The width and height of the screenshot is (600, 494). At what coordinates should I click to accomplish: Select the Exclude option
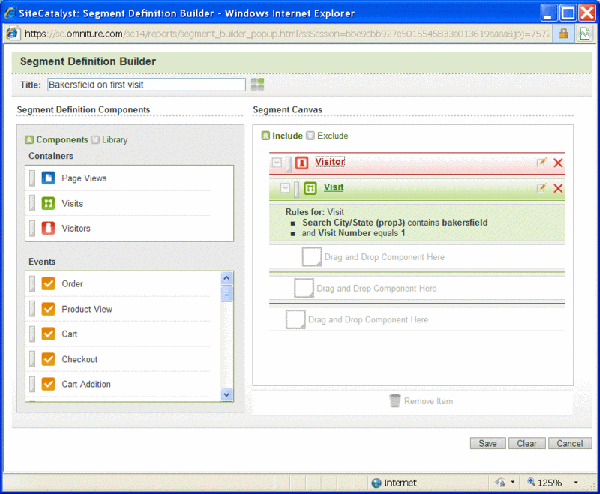click(x=328, y=136)
